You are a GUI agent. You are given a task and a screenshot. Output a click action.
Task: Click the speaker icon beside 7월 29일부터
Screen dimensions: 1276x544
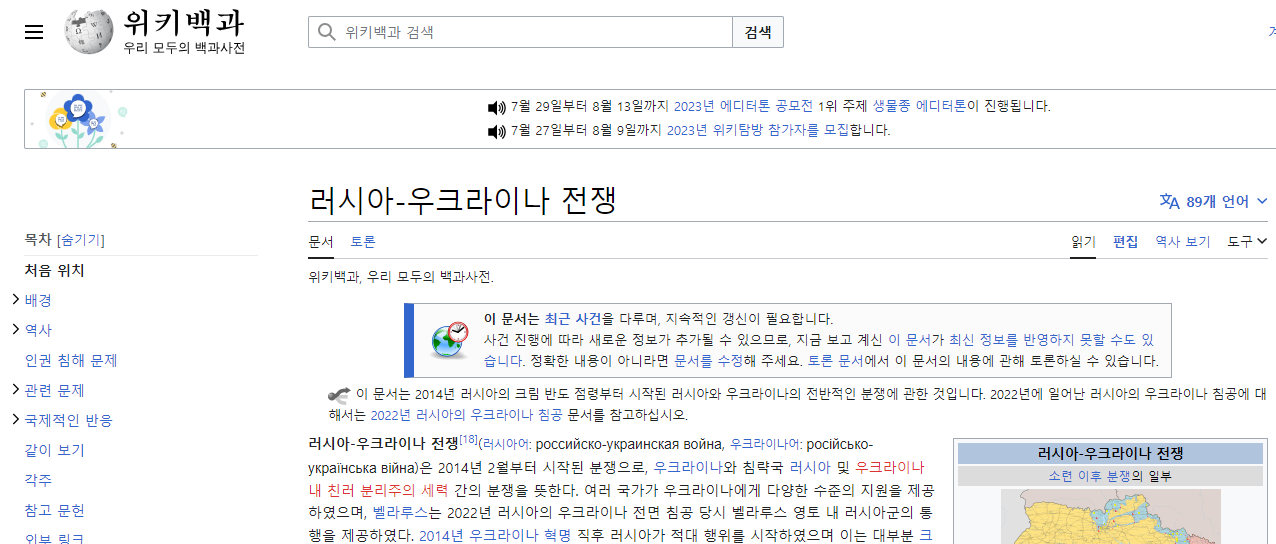pos(496,107)
